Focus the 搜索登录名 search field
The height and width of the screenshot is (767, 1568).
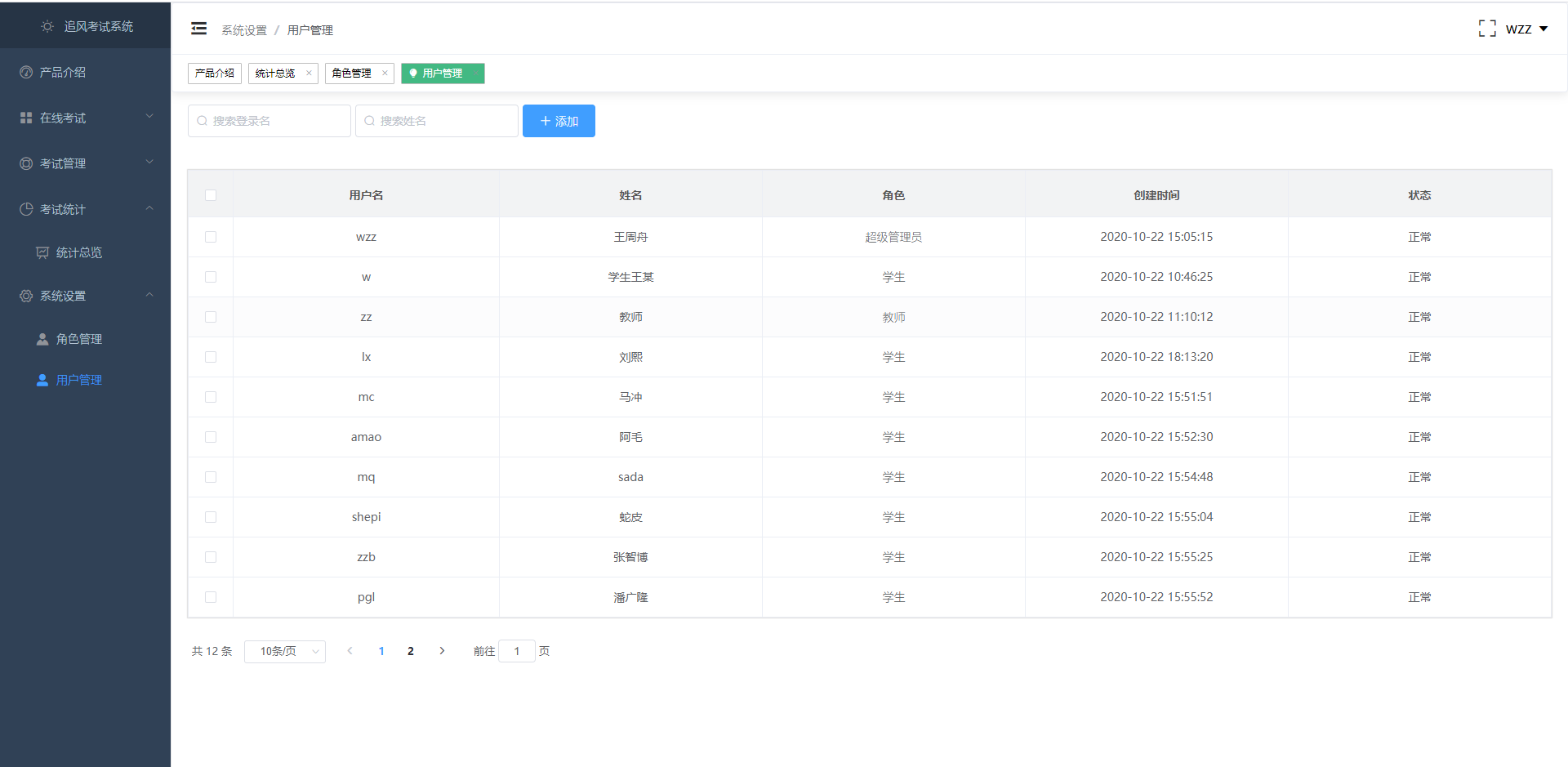(x=269, y=121)
